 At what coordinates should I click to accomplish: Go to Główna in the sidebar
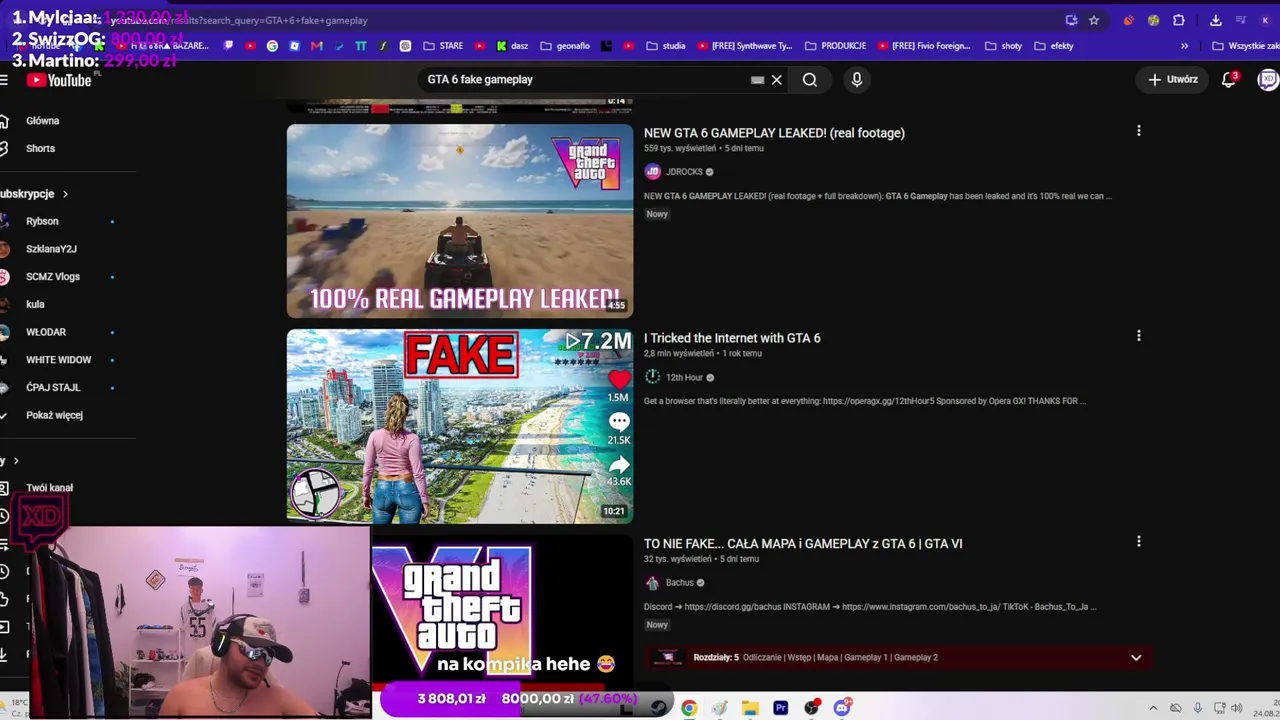[x=43, y=121]
